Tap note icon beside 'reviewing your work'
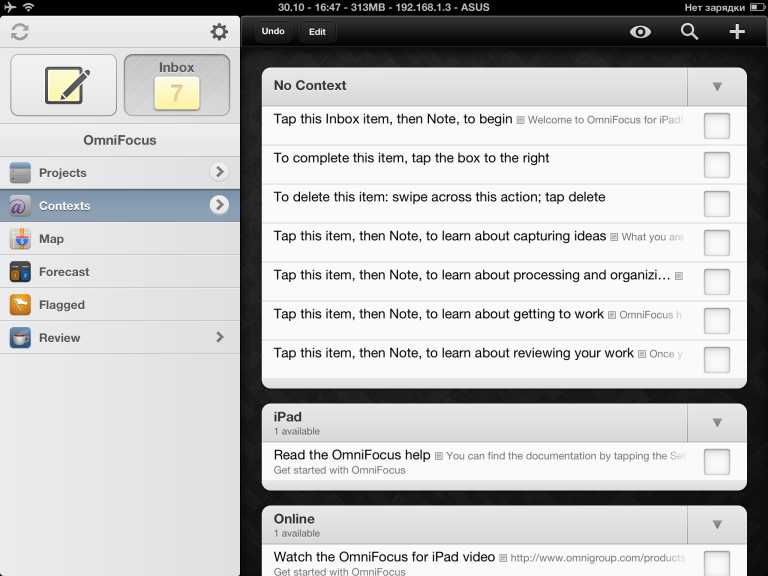Image resolution: width=768 pixels, height=576 pixels. click(x=642, y=354)
